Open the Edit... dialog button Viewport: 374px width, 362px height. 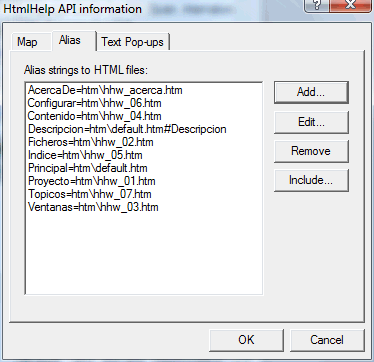(x=311, y=122)
